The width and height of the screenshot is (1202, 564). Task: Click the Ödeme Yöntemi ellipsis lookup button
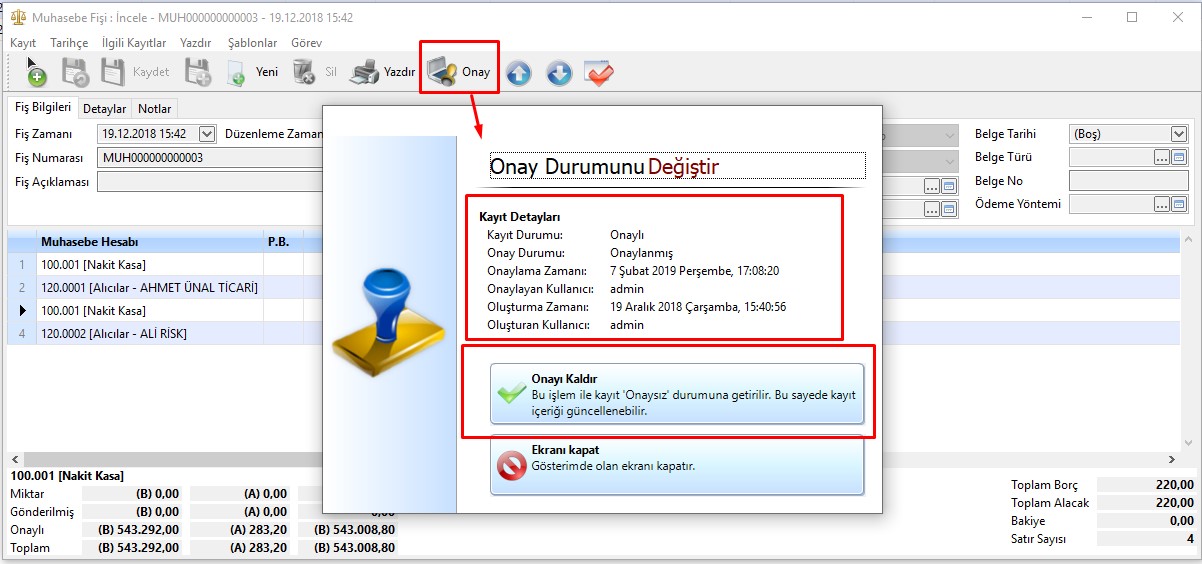coord(1161,204)
